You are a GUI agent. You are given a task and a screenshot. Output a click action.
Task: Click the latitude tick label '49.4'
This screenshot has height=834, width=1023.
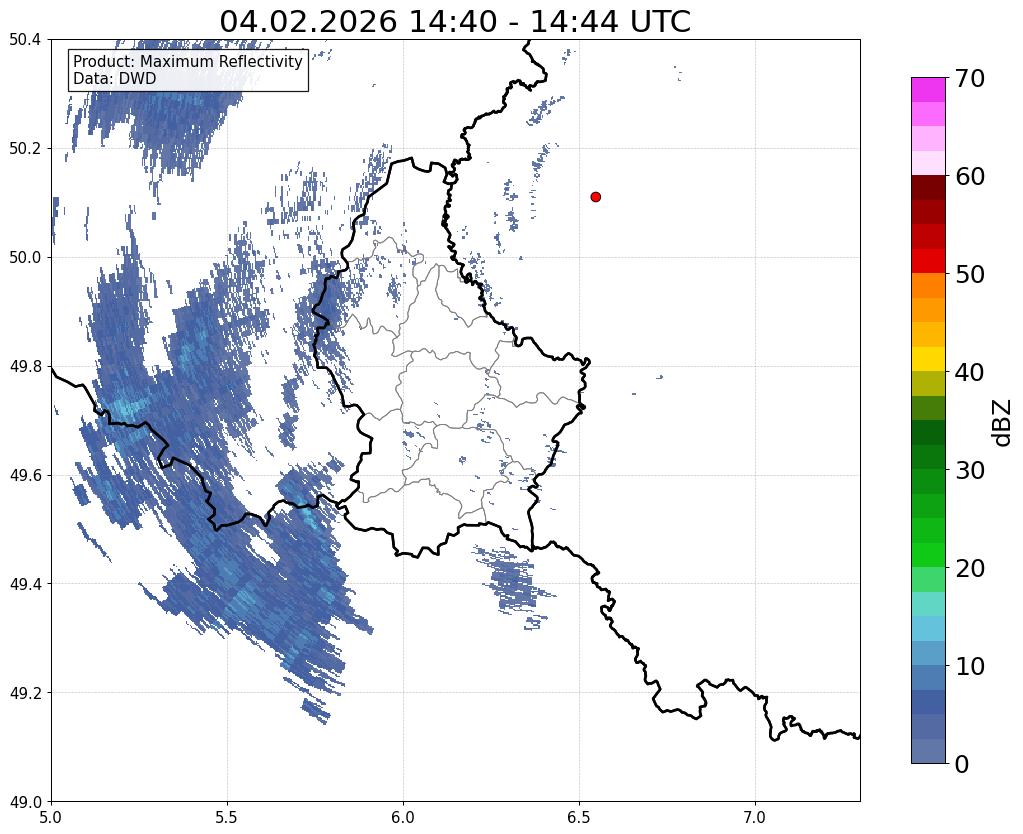tap(25, 584)
